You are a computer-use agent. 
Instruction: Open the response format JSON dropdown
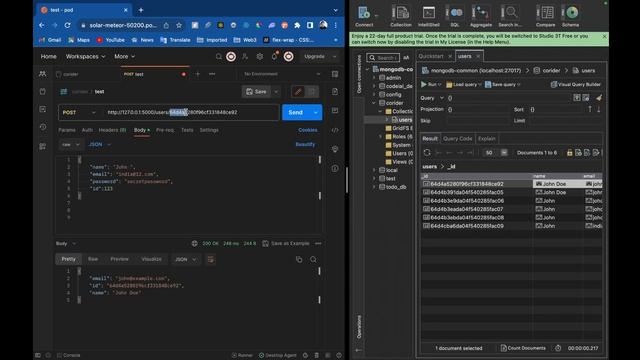point(186,259)
